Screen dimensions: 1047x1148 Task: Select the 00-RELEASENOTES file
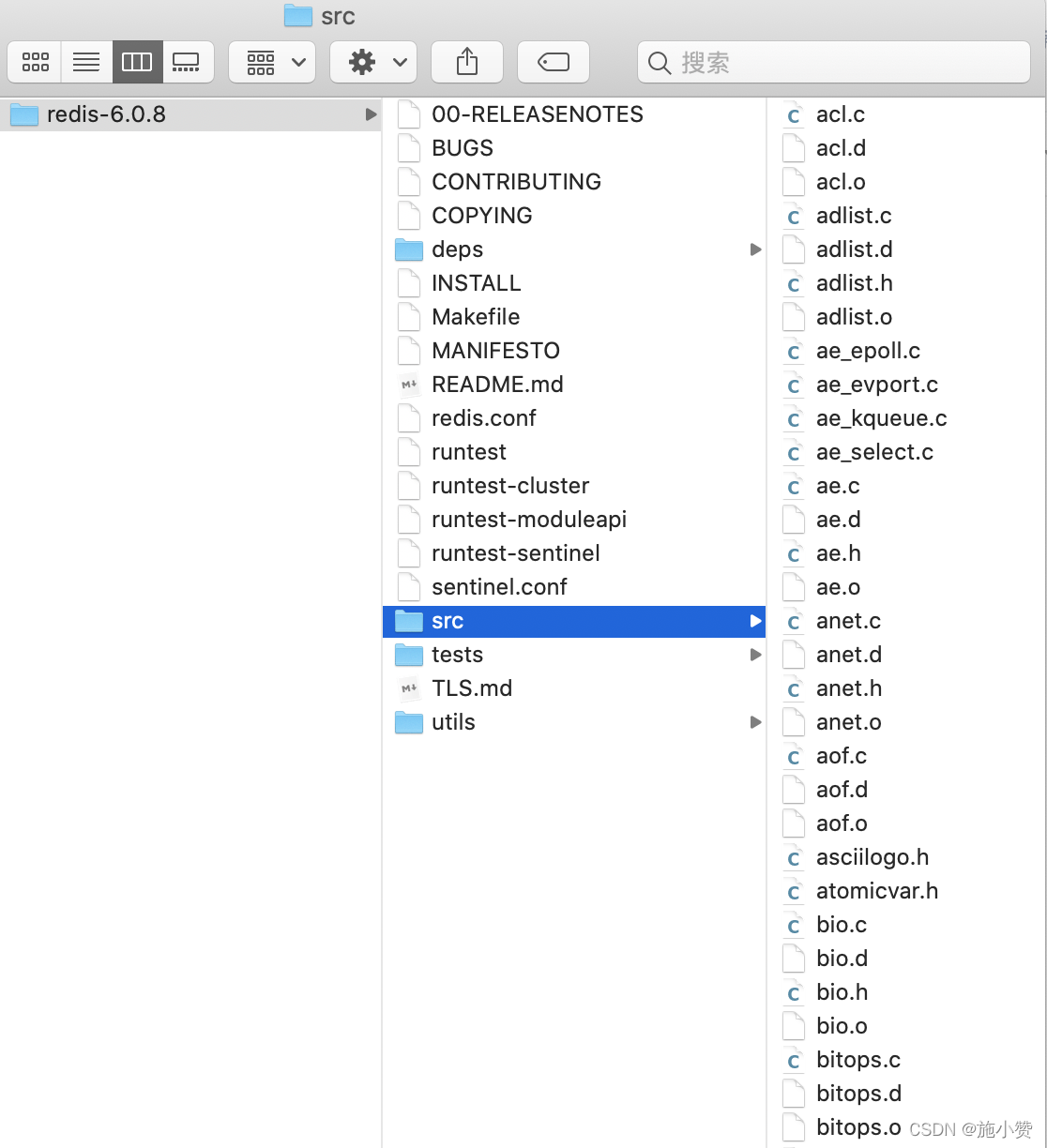pyautogui.click(x=574, y=114)
